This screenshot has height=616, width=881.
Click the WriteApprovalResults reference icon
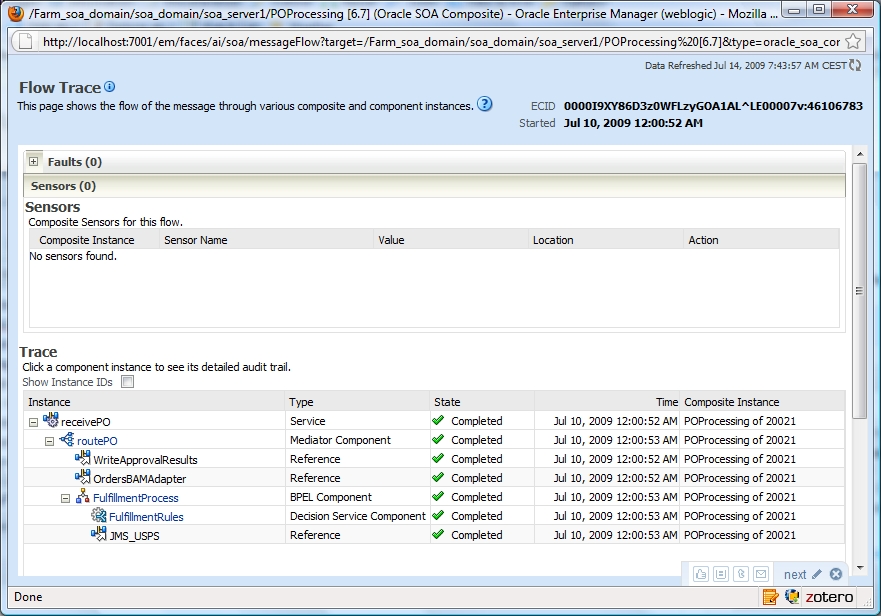point(83,458)
